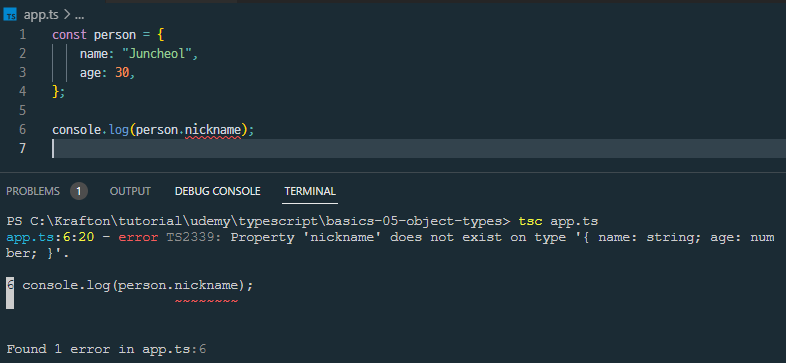Click the tsc app.ts command in terminal
This screenshot has width=786, height=363.
[x=558, y=221]
